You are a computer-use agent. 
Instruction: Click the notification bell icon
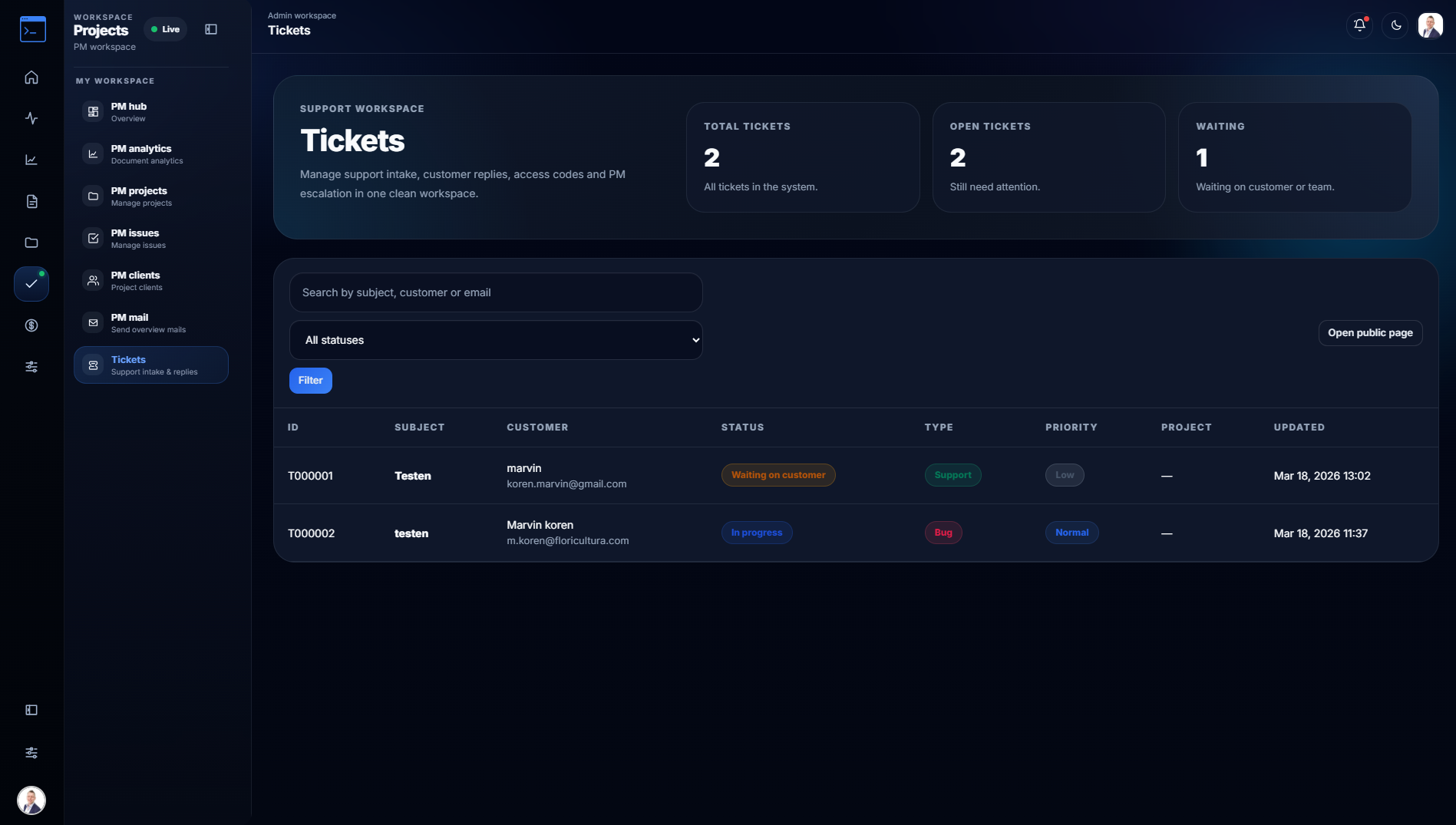click(1359, 25)
